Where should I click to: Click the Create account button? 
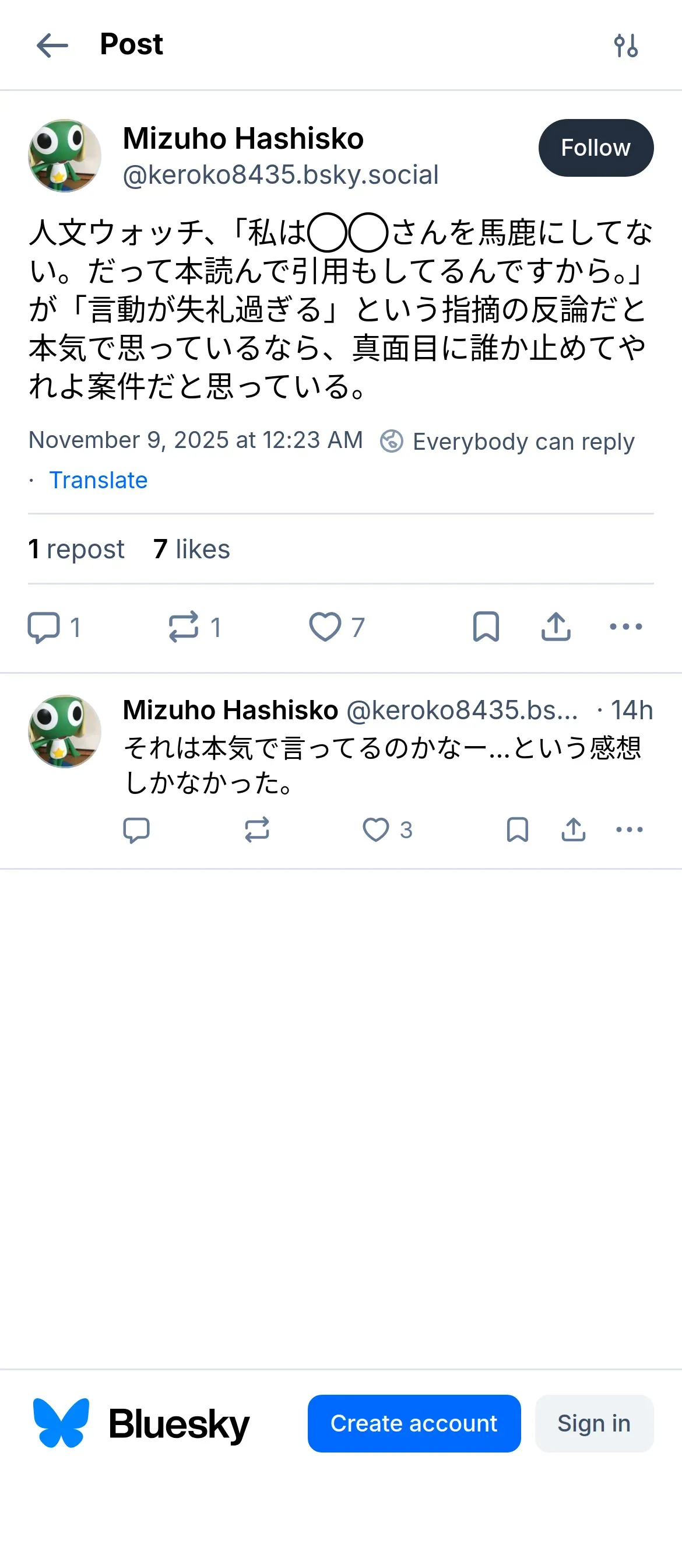(x=414, y=1423)
